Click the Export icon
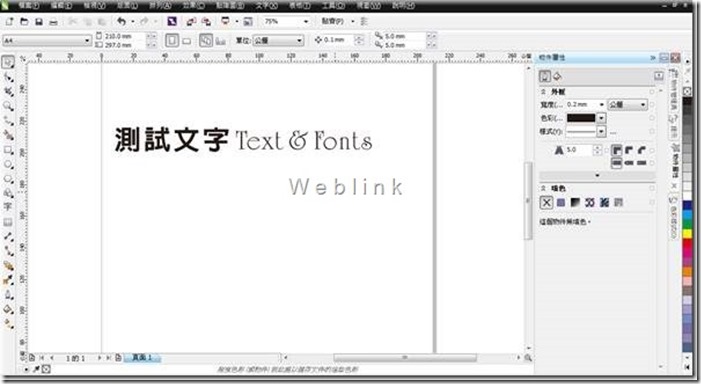Image resolution: width=701 pixels, height=384 pixels. click(x=206, y=21)
